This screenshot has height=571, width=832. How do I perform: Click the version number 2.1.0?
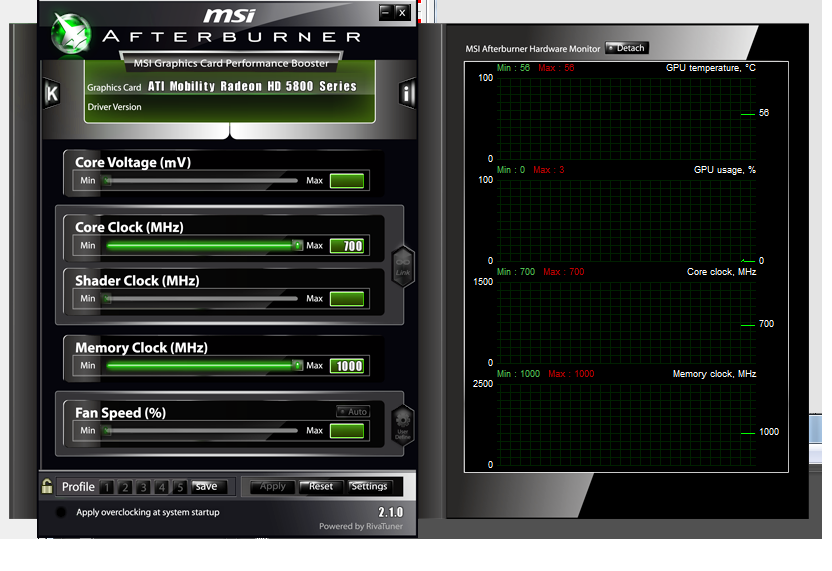coord(391,512)
